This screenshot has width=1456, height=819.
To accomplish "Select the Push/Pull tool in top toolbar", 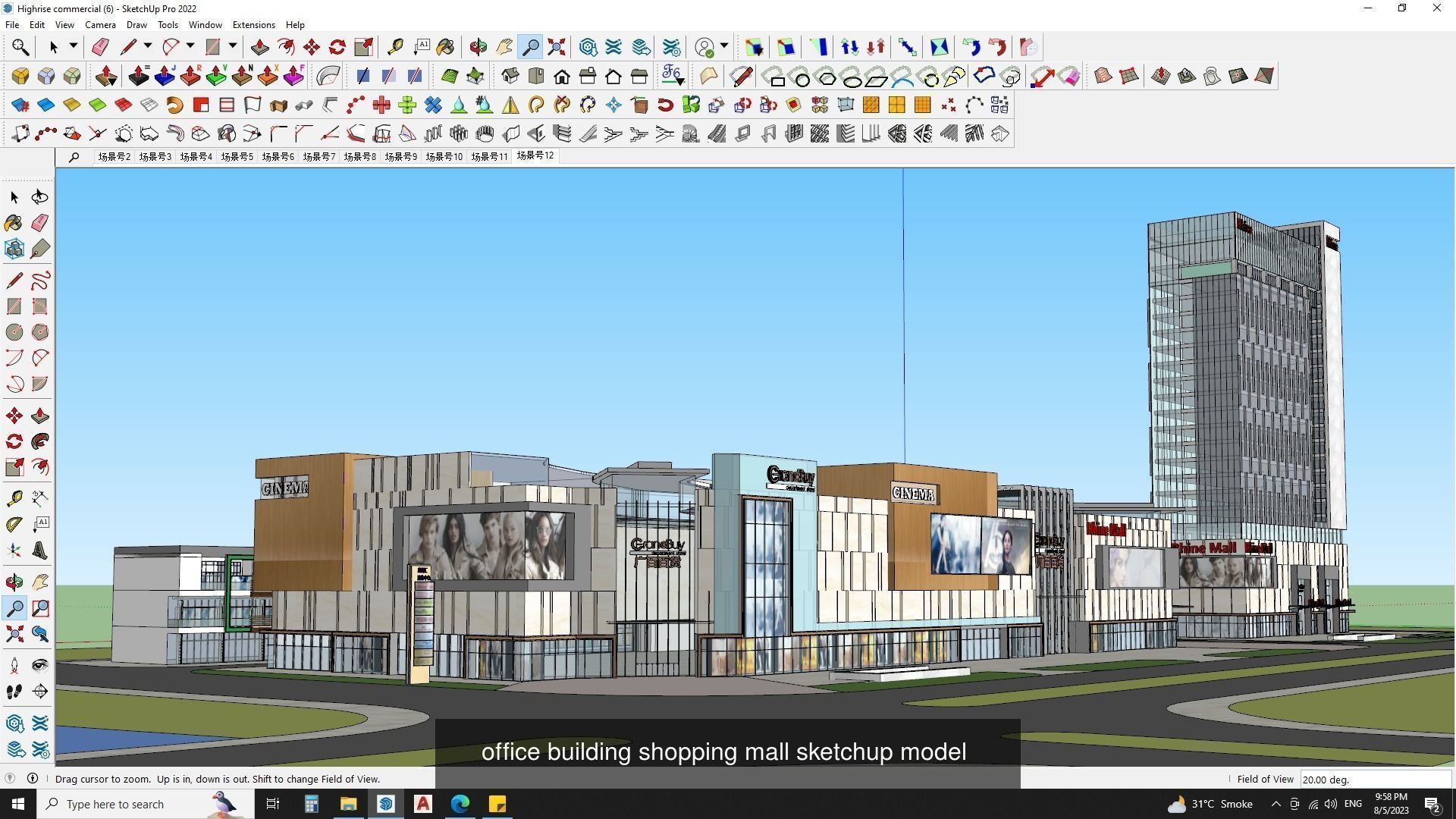I will (x=259, y=47).
